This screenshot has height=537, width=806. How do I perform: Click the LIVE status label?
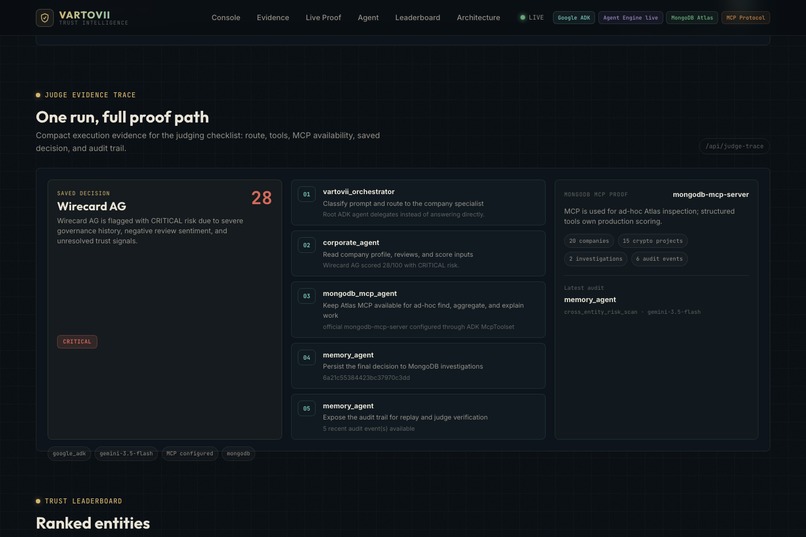[x=536, y=17]
